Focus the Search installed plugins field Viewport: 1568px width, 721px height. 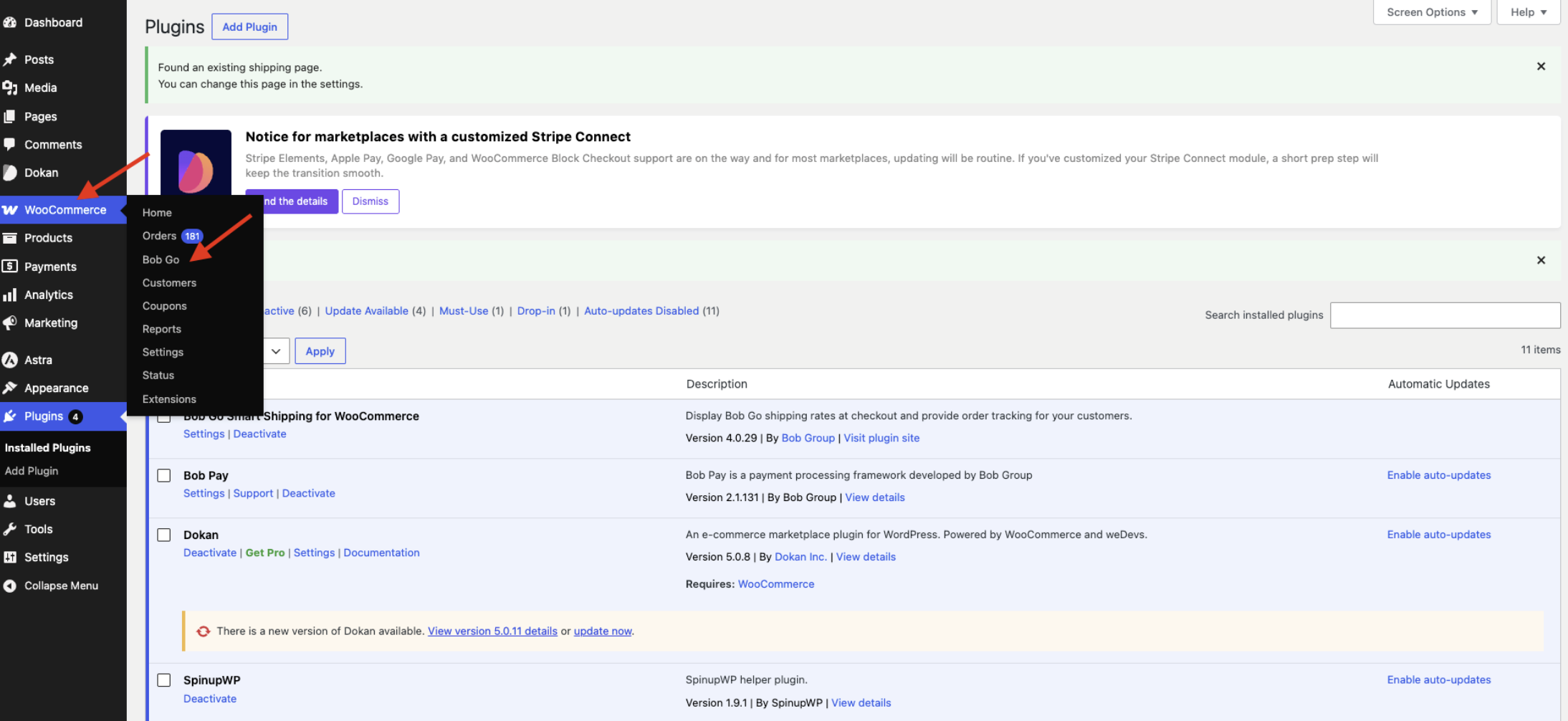[x=1445, y=315]
